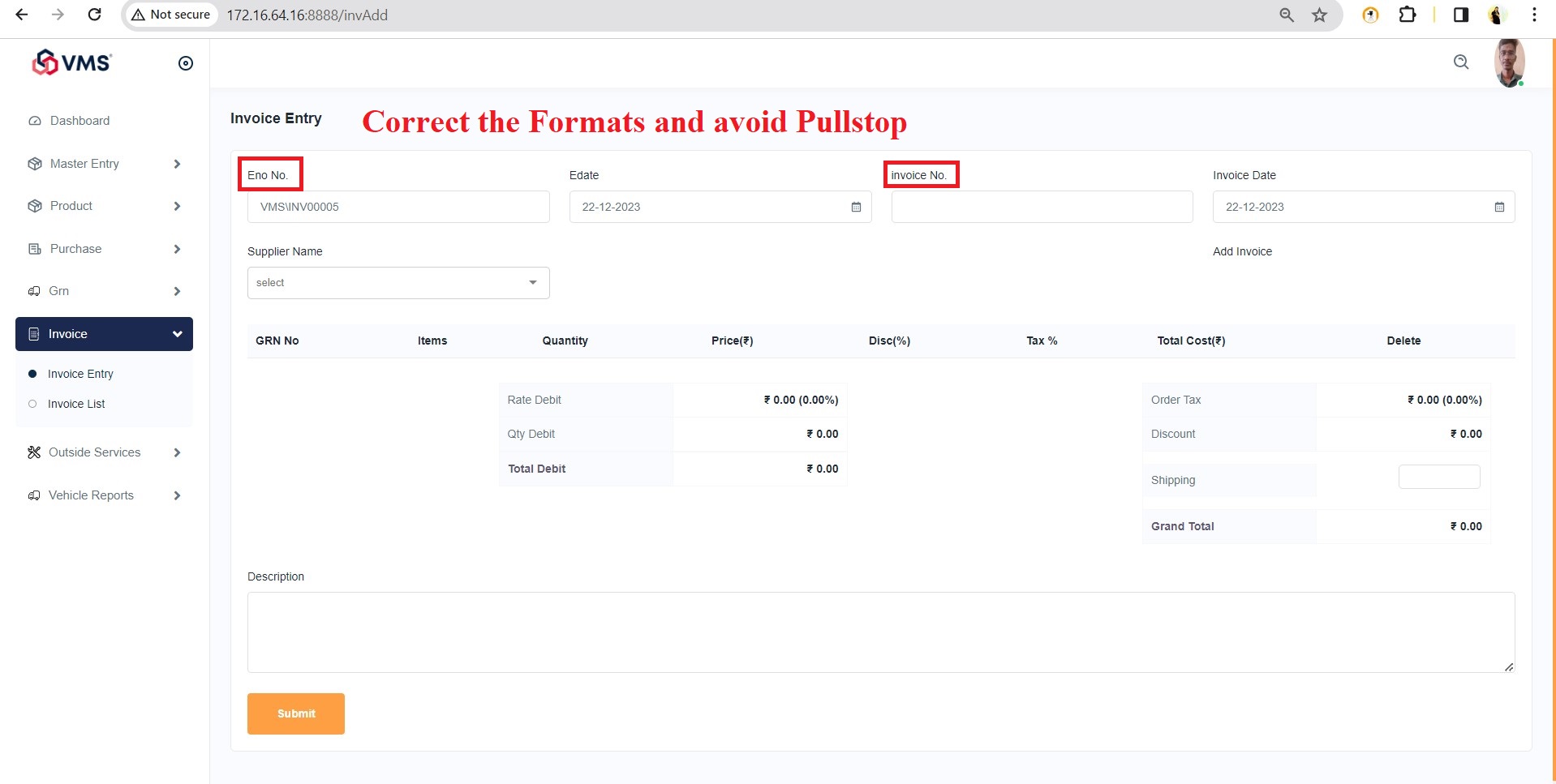Viewport: 1556px width, 784px height.
Task: Open the Supplier Name select dropdown
Action: click(398, 283)
